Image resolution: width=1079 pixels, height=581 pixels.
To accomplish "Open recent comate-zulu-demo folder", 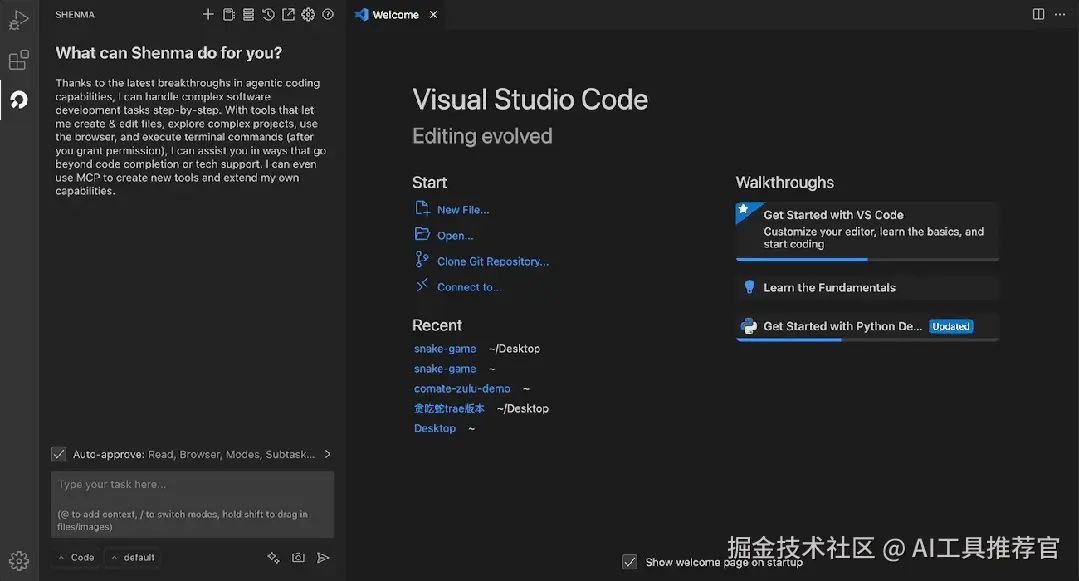I will coord(462,389).
